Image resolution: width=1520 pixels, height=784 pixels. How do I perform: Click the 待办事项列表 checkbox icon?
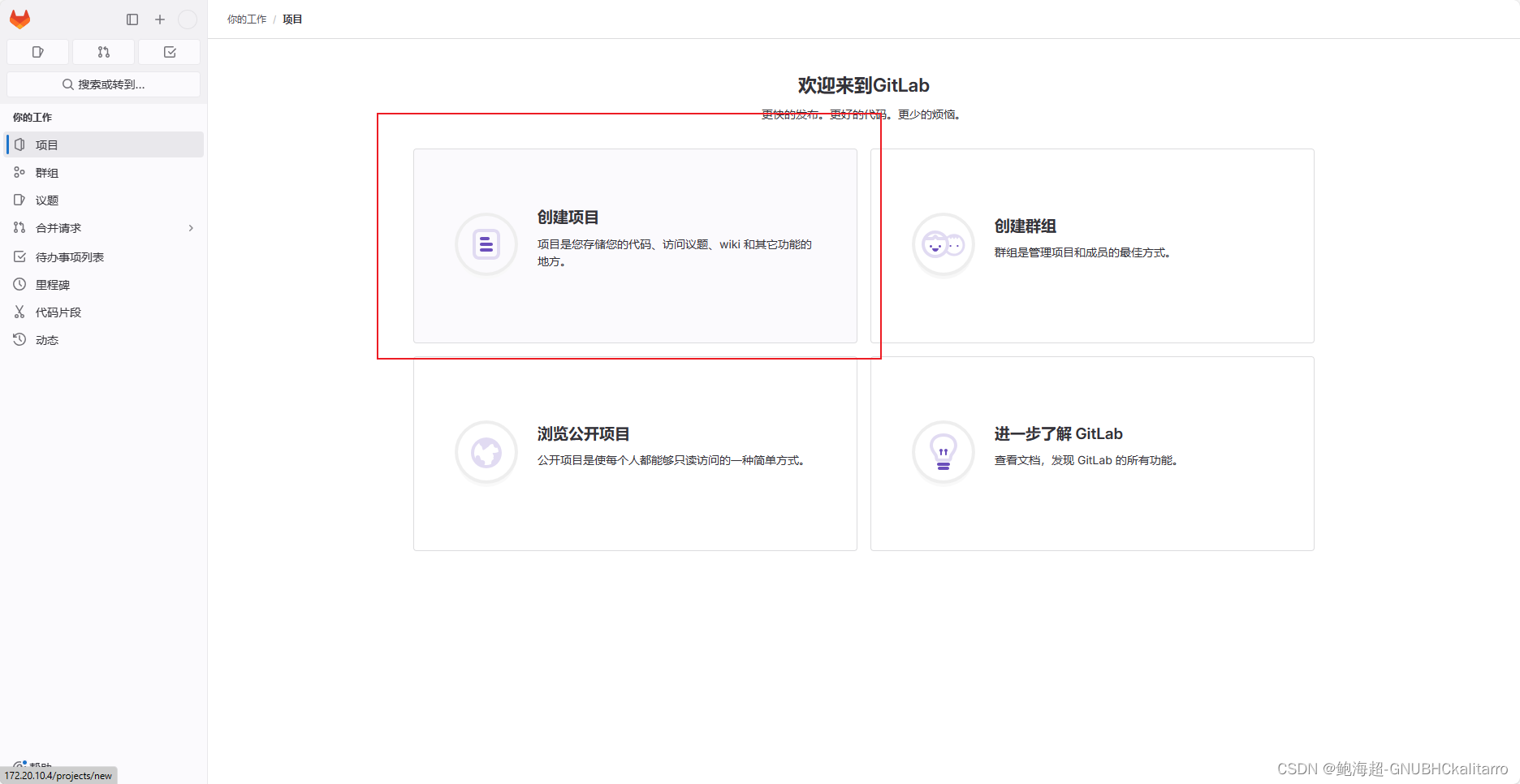pos(19,256)
